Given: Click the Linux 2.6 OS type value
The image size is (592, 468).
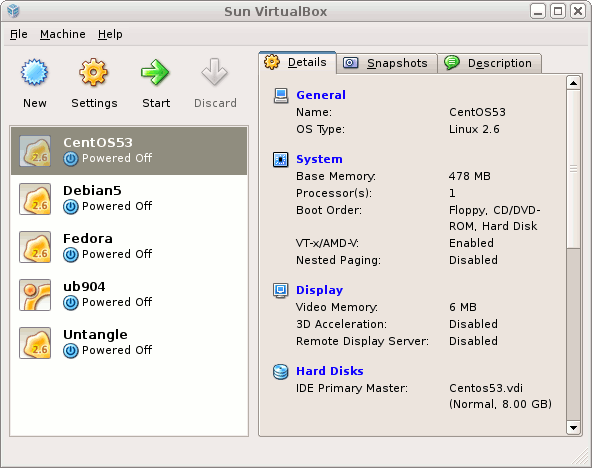Looking at the screenshot, I should [x=474, y=129].
